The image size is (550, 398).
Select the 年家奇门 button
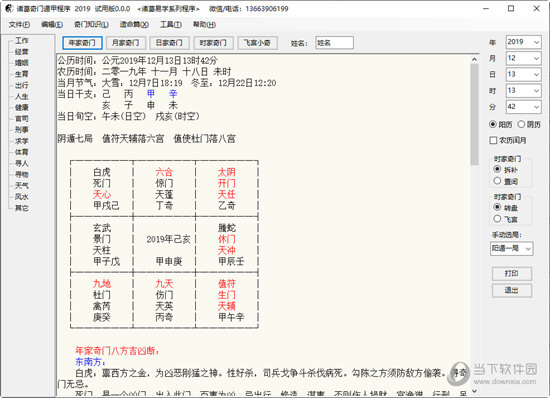coord(82,43)
